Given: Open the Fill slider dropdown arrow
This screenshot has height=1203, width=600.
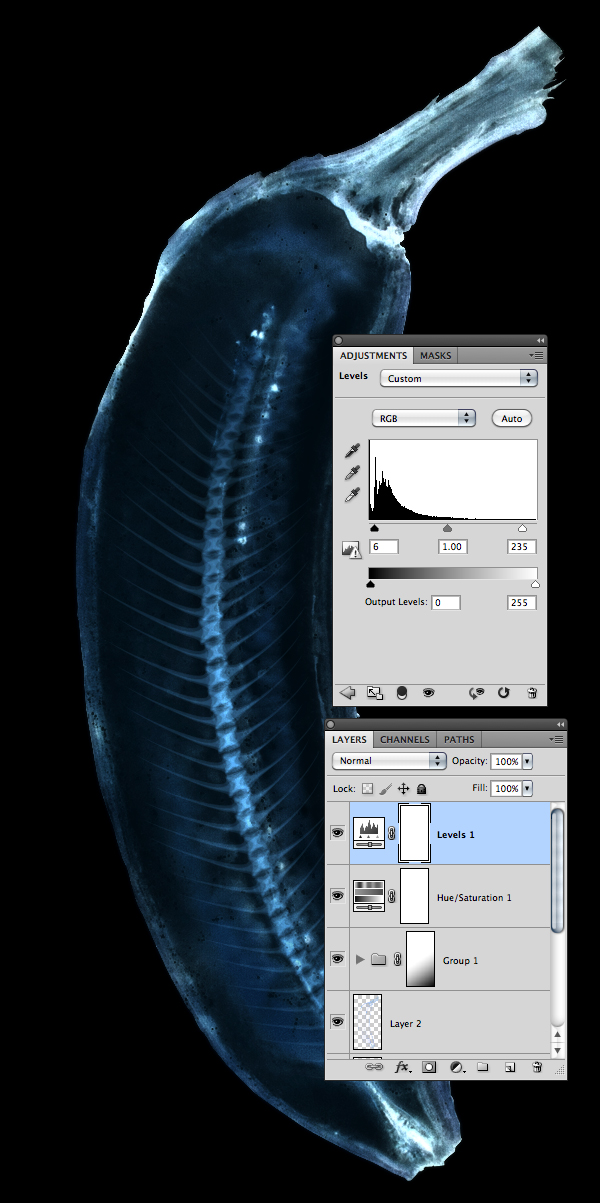Looking at the screenshot, I should [527, 788].
